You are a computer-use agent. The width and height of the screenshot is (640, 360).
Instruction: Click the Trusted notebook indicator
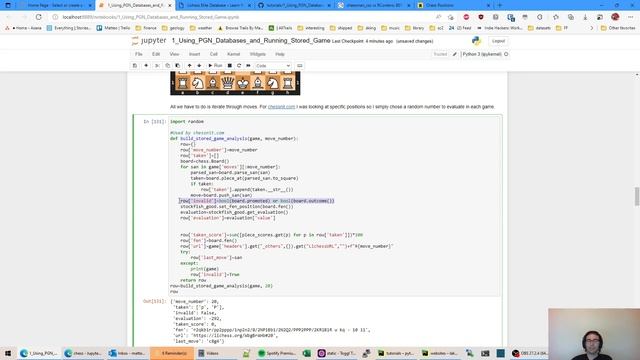pos(440,54)
